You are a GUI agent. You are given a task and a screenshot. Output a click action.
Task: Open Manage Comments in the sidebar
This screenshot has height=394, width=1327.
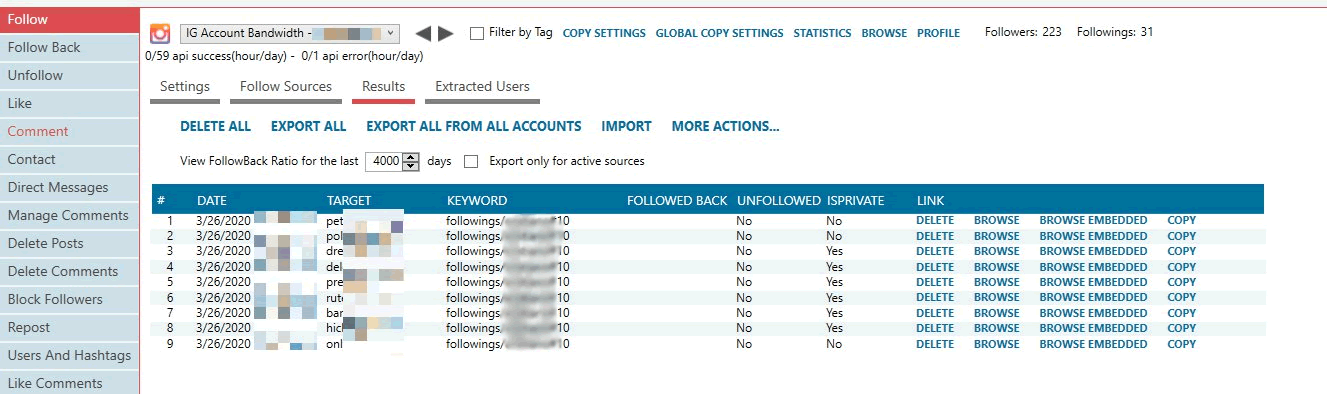point(70,215)
